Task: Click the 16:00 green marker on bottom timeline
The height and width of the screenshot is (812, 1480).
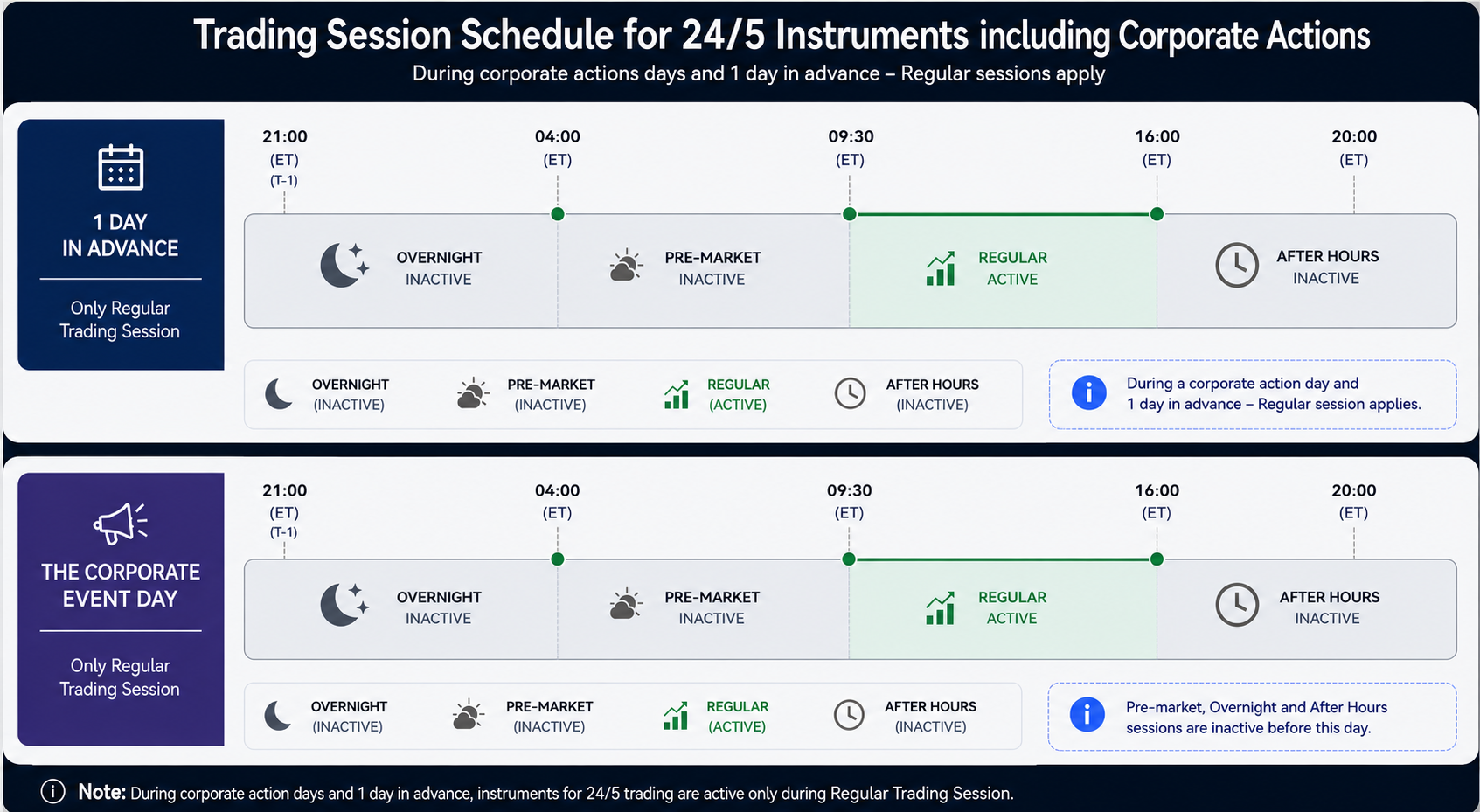Action: tap(1157, 559)
